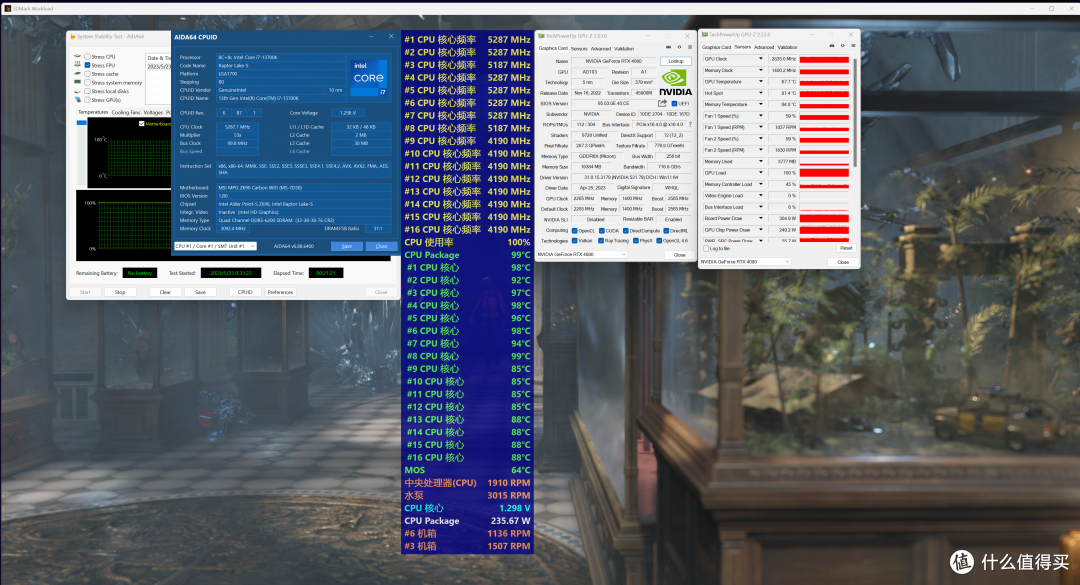Click Elapsed Time display field
Screen dimensions: 1080x585
[326, 273]
